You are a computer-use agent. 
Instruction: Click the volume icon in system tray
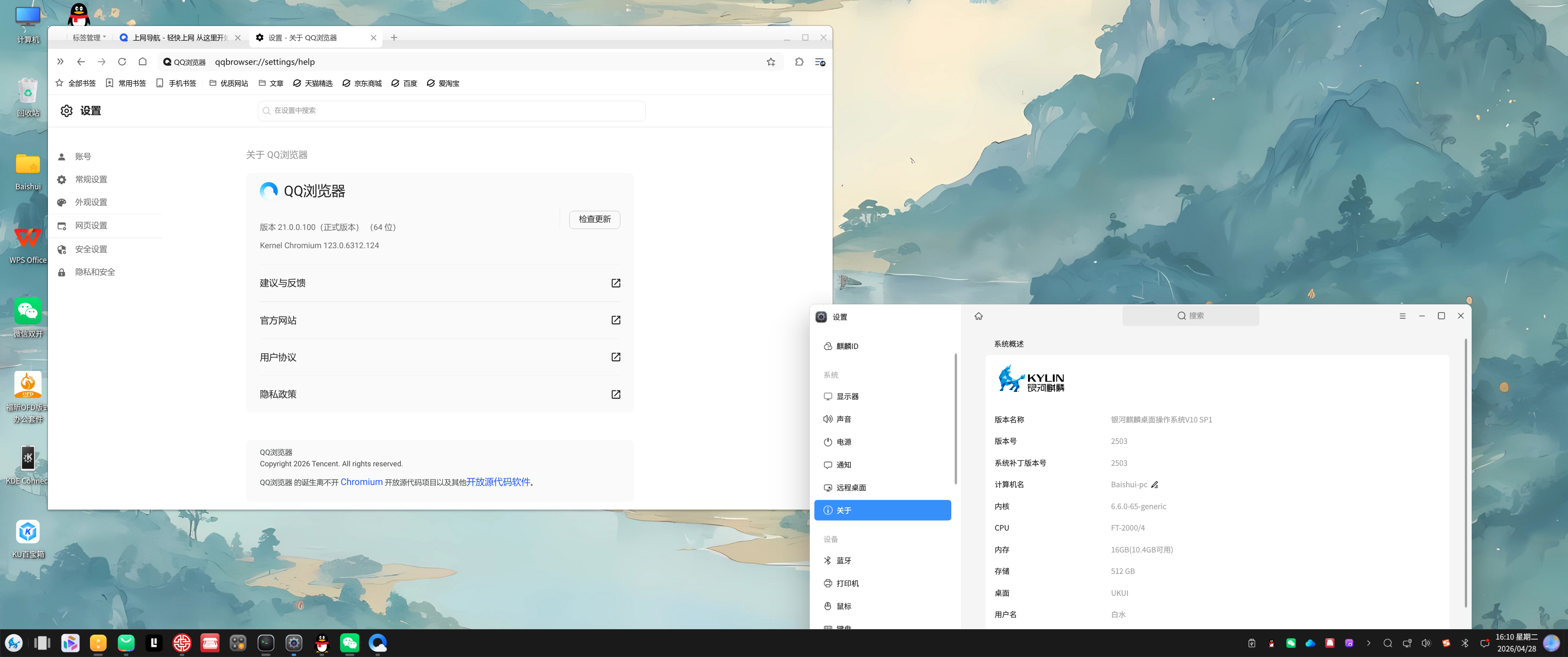[1426, 643]
